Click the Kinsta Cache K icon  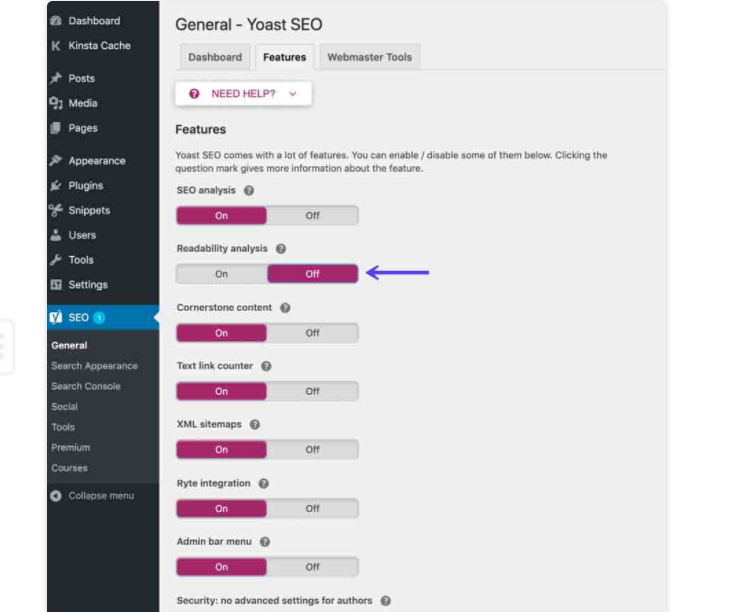click(56, 46)
